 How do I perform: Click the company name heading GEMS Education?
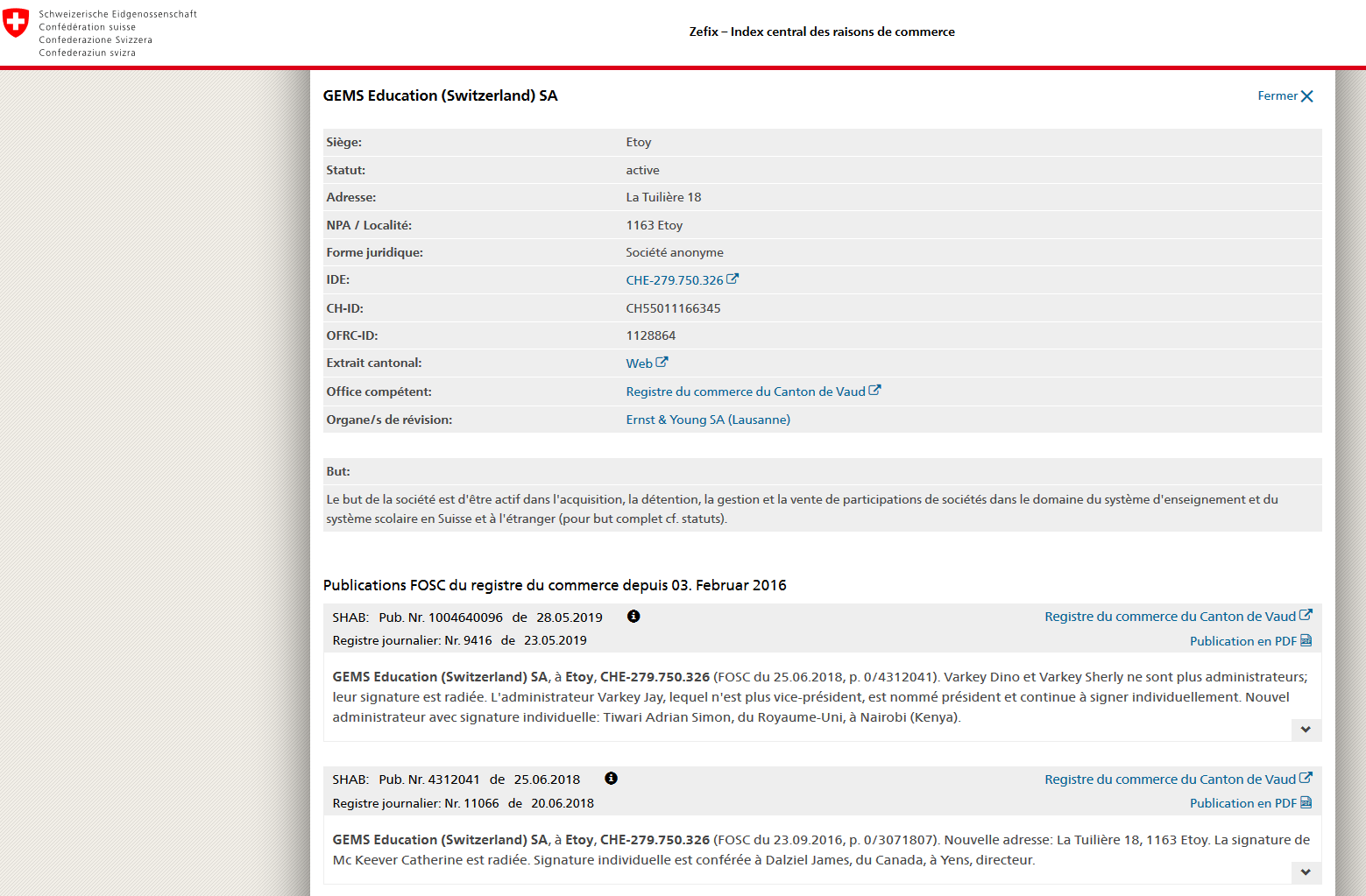pyautogui.click(x=440, y=96)
